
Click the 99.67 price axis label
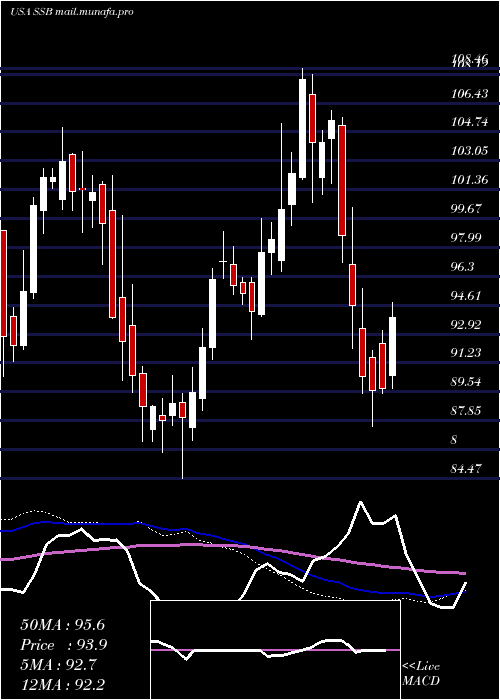(467, 209)
